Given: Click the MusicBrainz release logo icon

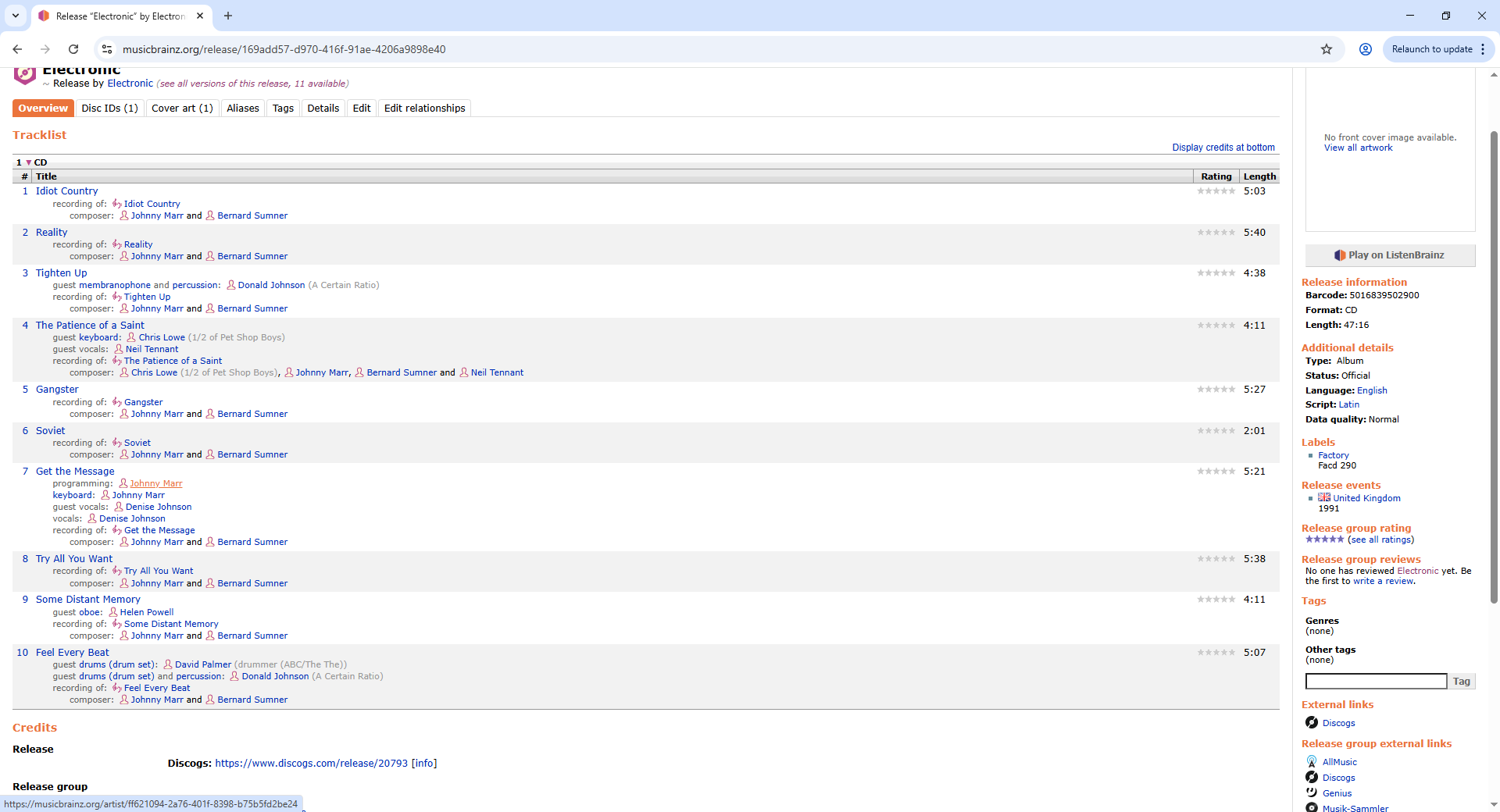Looking at the screenshot, I should (25, 75).
